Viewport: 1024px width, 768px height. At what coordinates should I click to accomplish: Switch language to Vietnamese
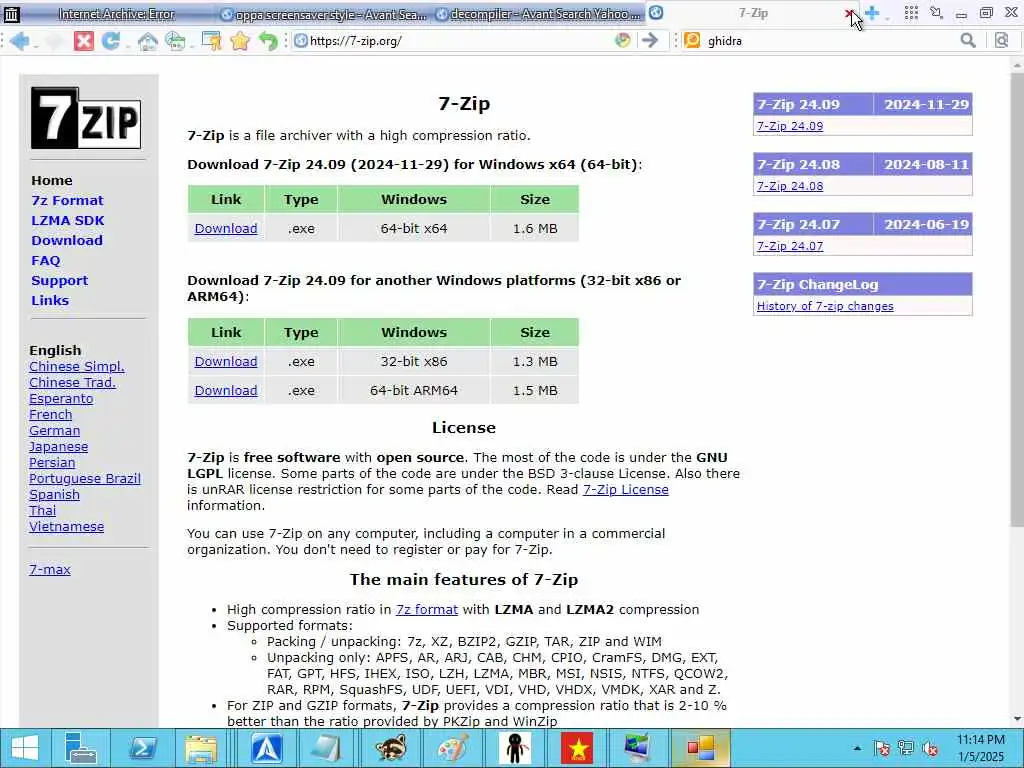tap(66, 526)
